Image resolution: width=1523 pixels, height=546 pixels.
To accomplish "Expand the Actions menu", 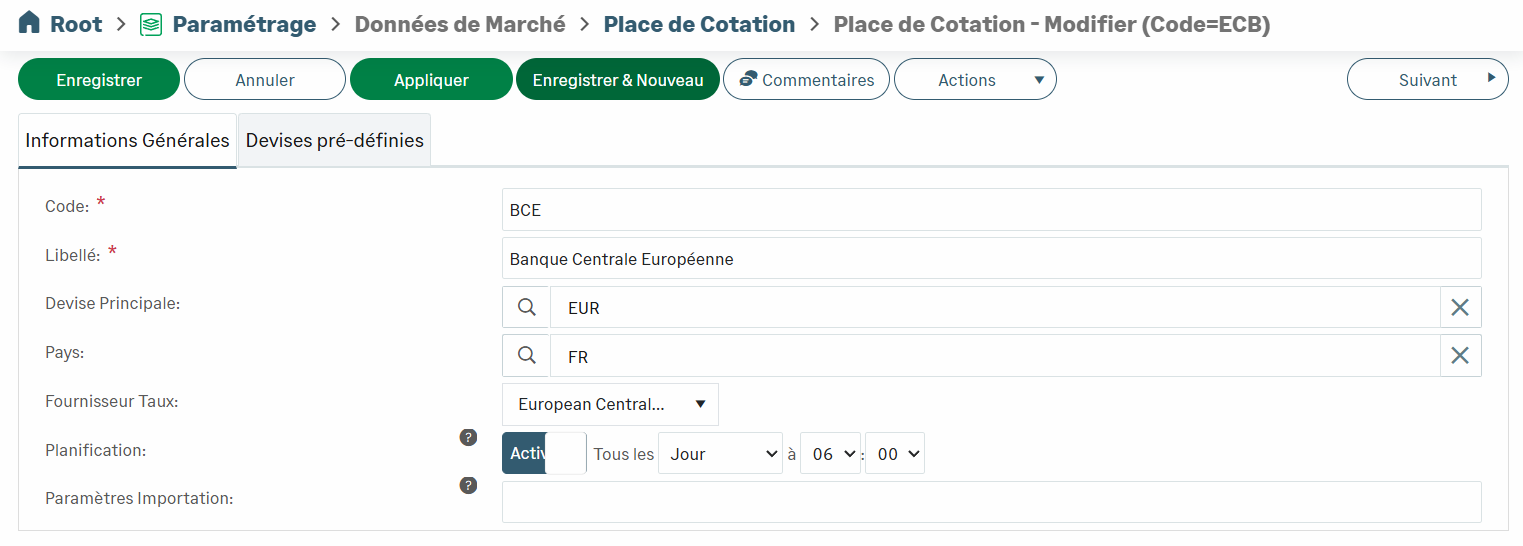I will pos(975,80).
